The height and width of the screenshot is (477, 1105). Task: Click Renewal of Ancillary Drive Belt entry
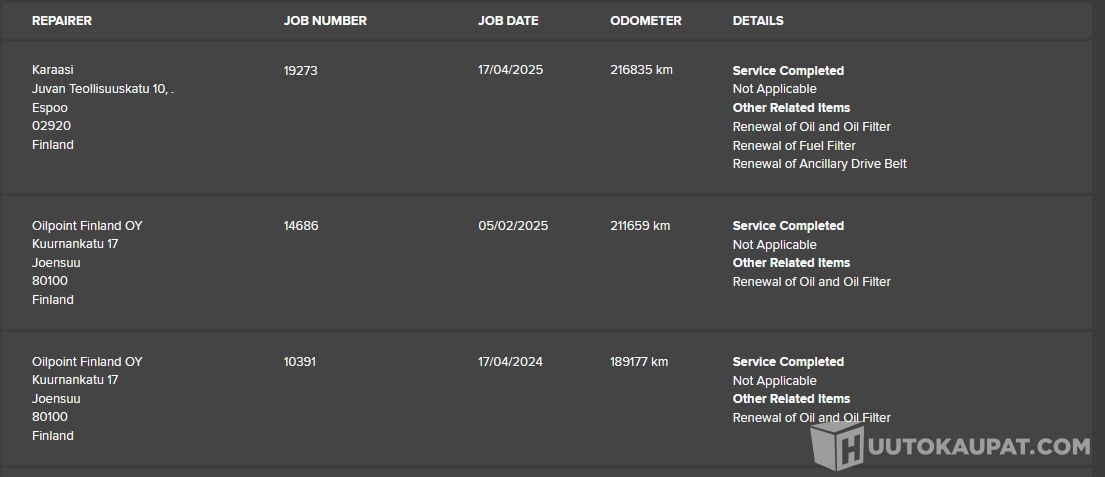point(819,164)
